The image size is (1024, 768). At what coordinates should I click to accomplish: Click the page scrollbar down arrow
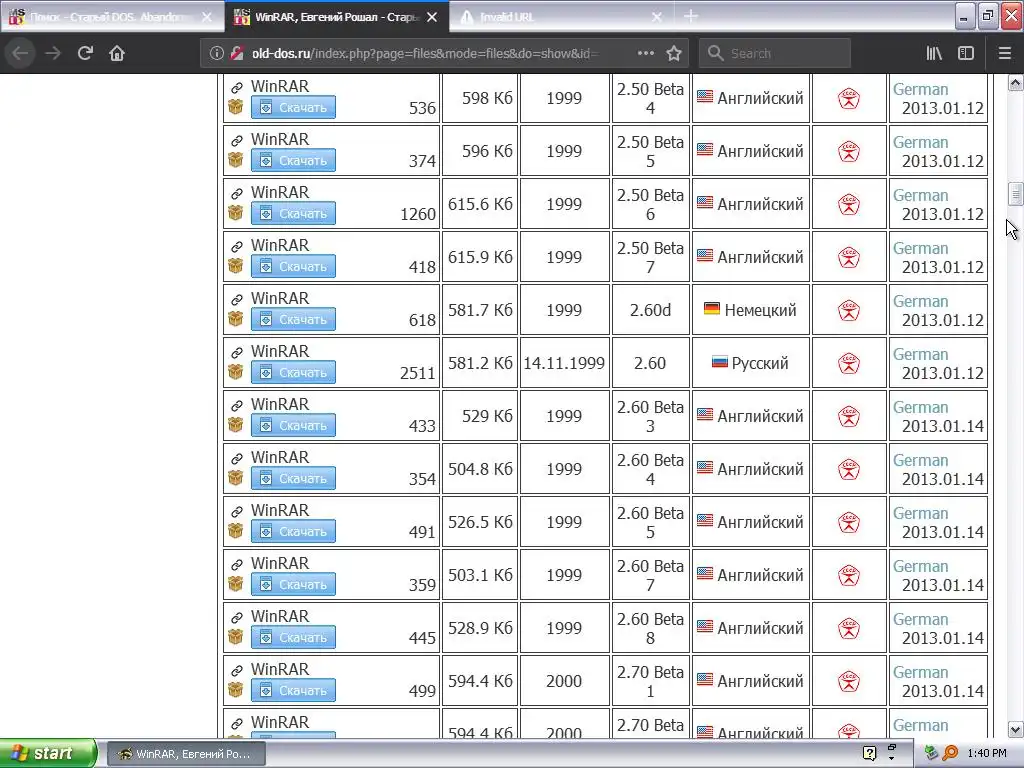(x=1015, y=729)
